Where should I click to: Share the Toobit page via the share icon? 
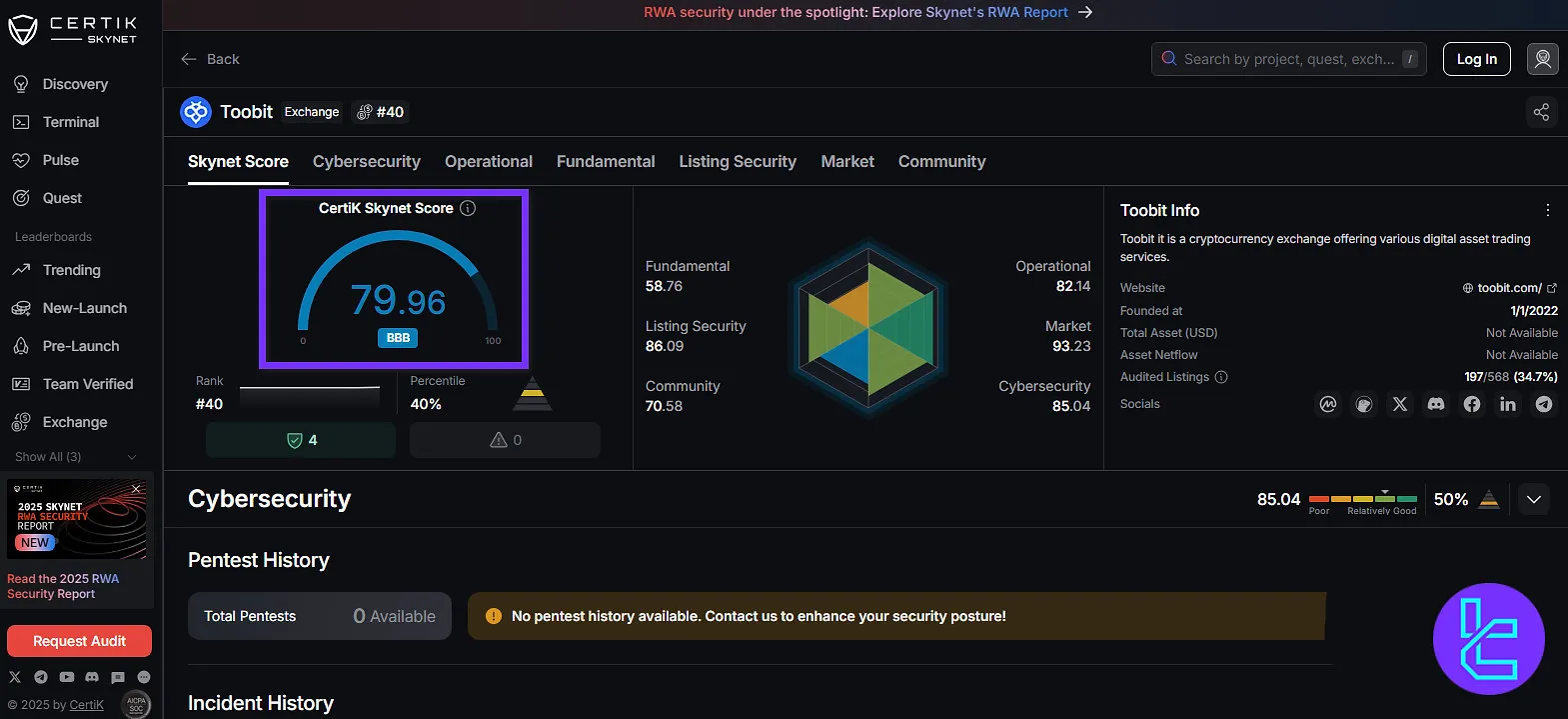(1541, 112)
